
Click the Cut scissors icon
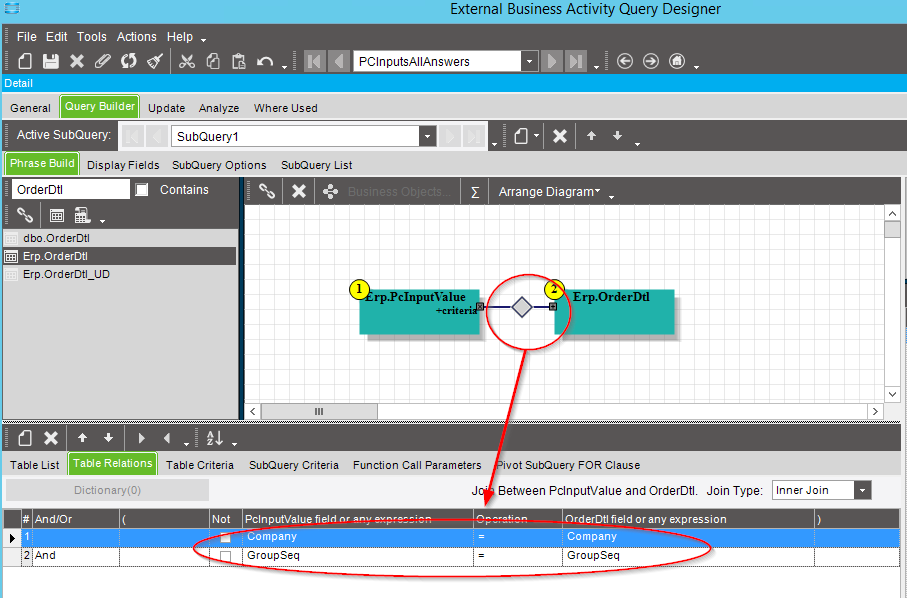(187, 61)
